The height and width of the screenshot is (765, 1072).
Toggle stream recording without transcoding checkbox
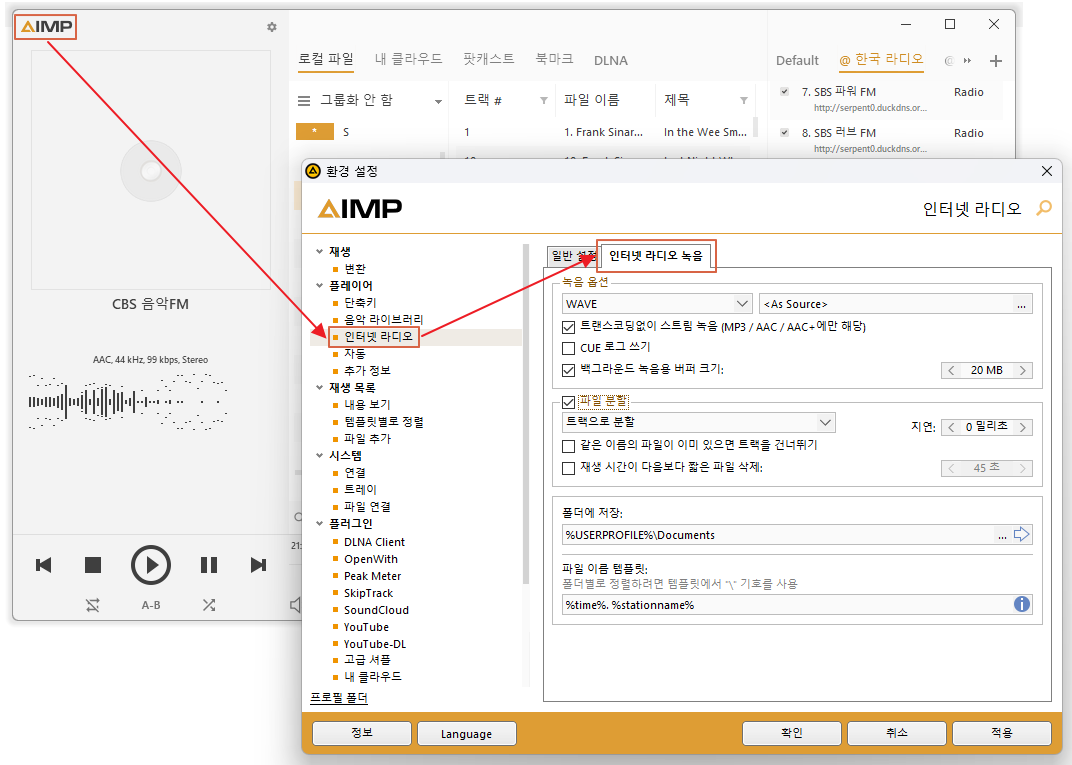tap(568, 327)
